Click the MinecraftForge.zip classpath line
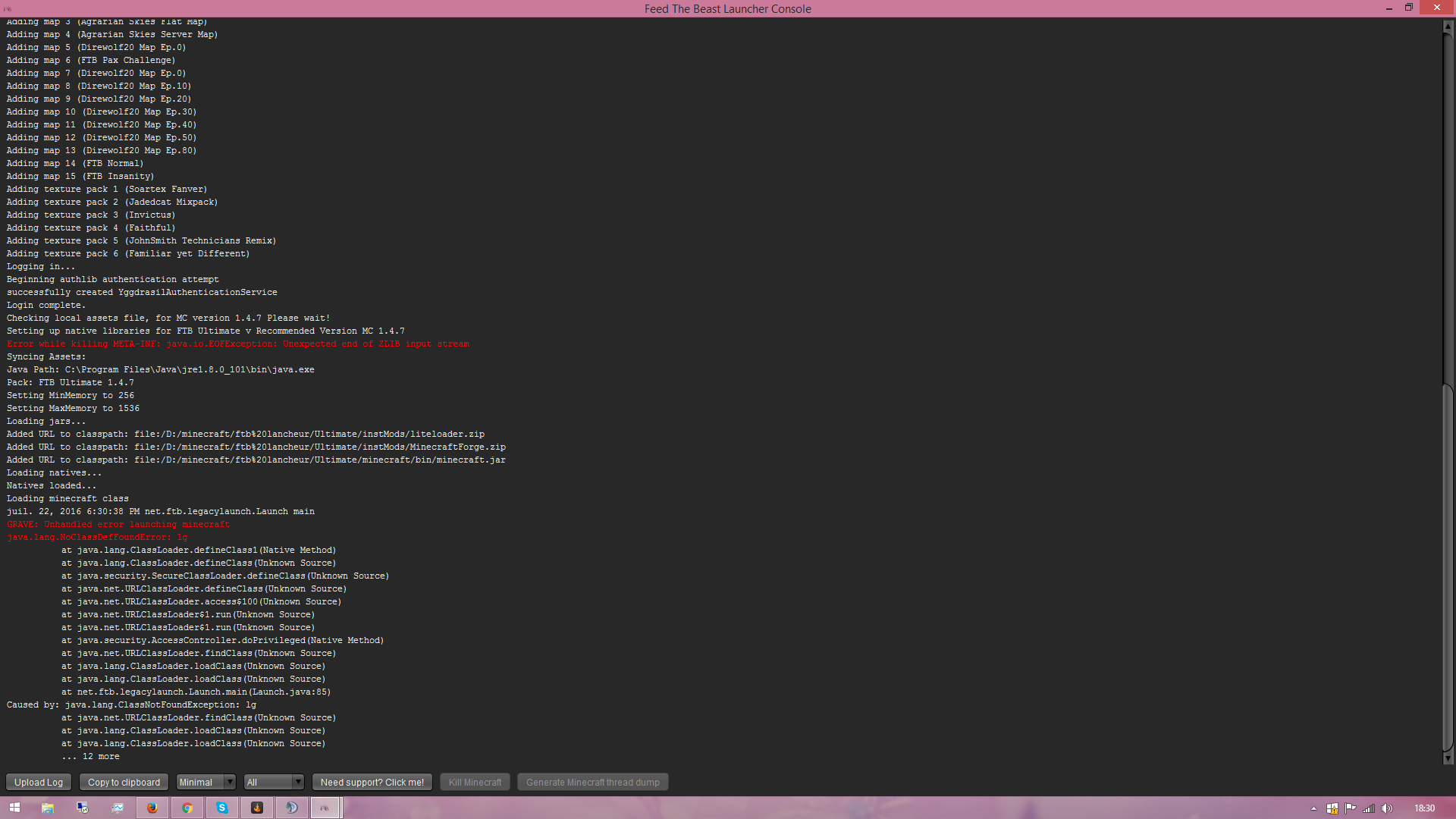Viewport: 1456px width, 819px height. (256, 447)
